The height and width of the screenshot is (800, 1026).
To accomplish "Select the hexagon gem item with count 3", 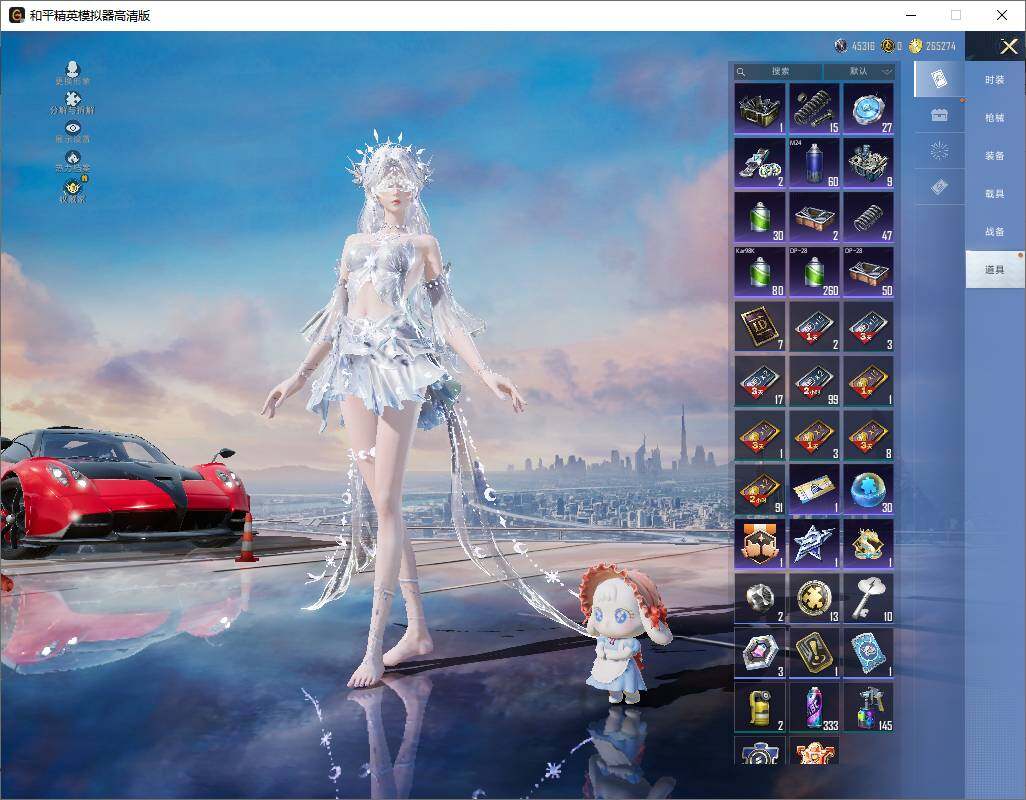I will pyautogui.click(x=760, y=653).
